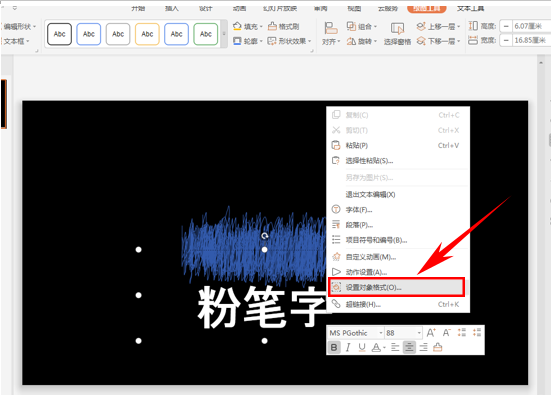Viewport: 551px width, 395px height.
Task: Click the rotation handle above the text box
Action: point(265,236)
